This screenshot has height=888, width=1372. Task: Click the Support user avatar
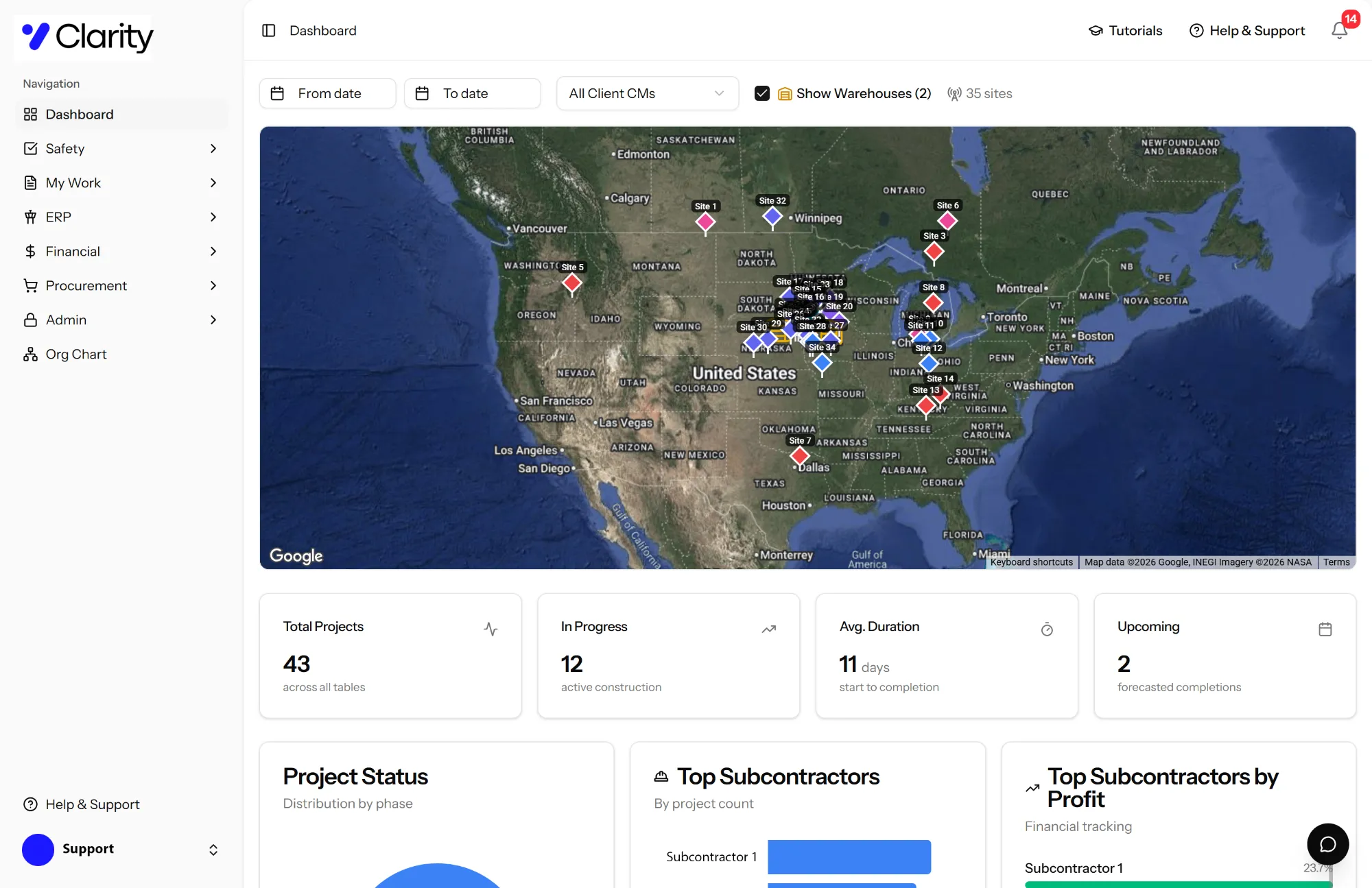(x=38, y=850)
